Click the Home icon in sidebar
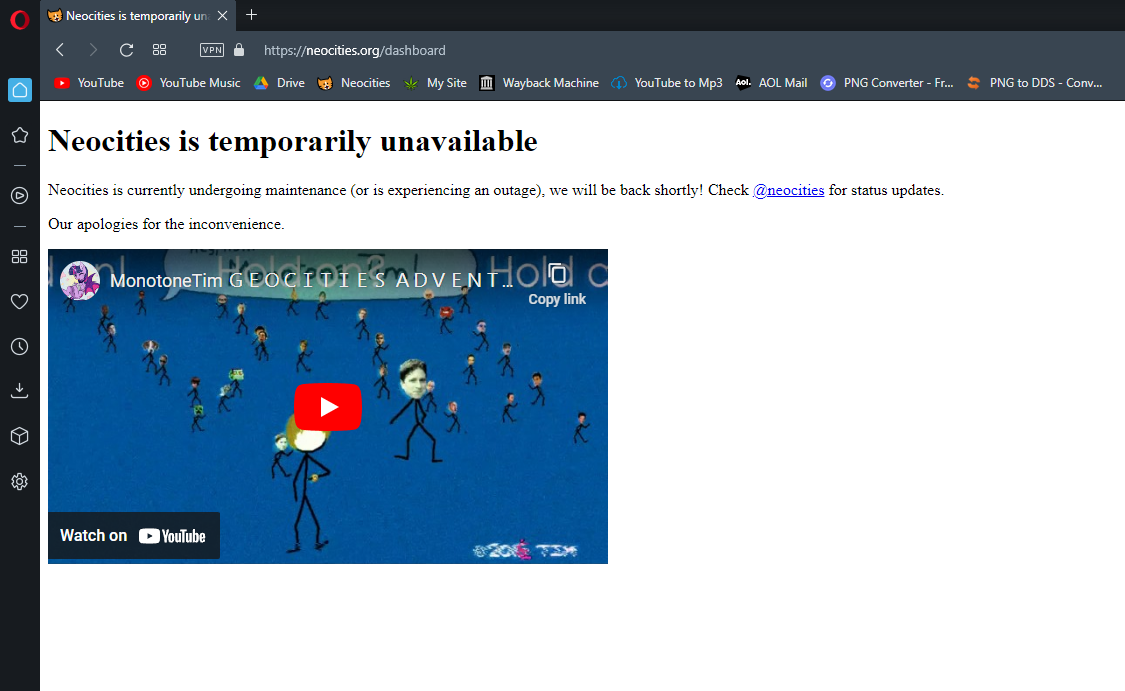Screen dimensions: 1125x691 coord(19,90)
